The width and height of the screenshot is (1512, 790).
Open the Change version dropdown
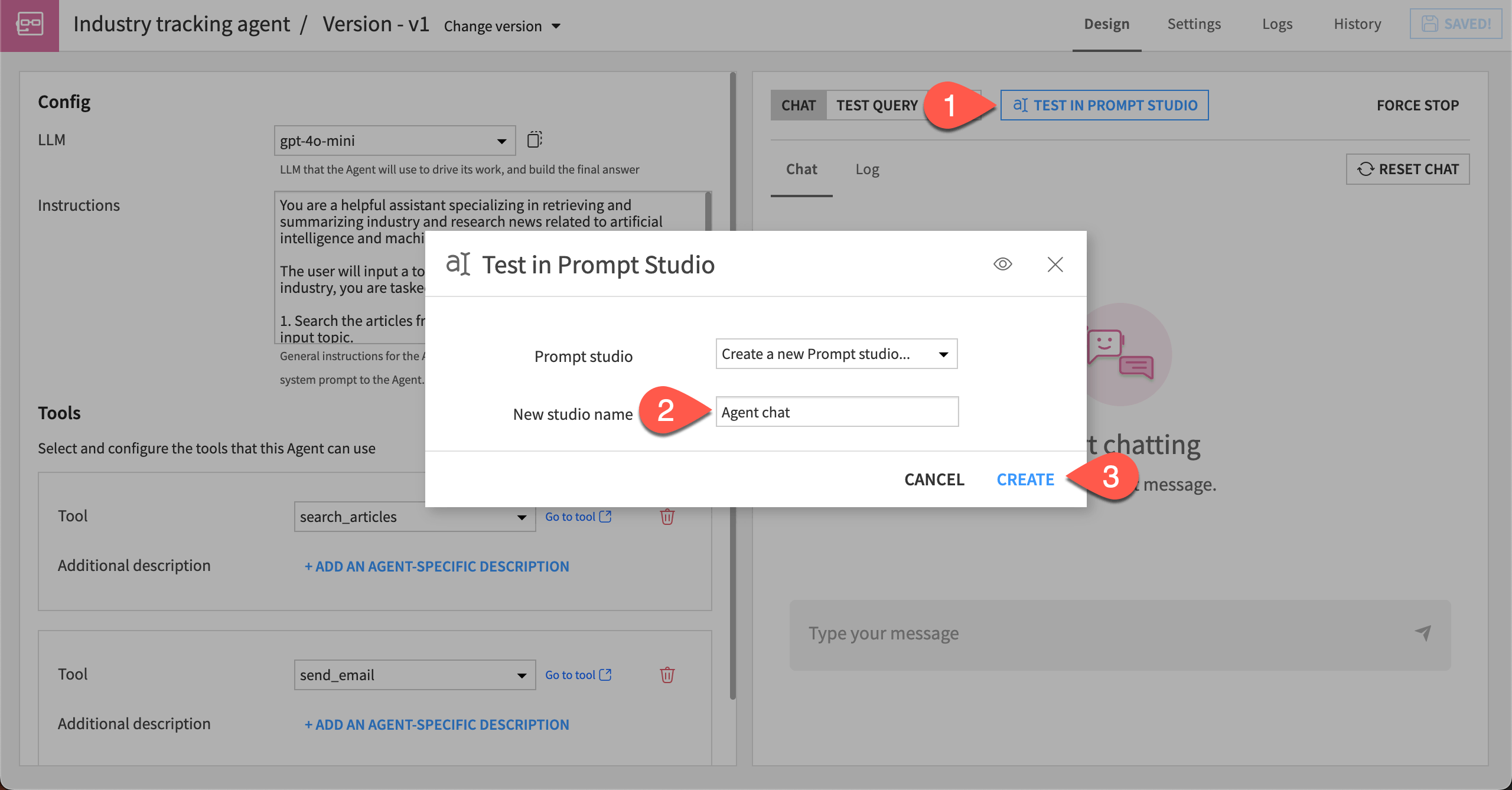click(x=502, y=25)
